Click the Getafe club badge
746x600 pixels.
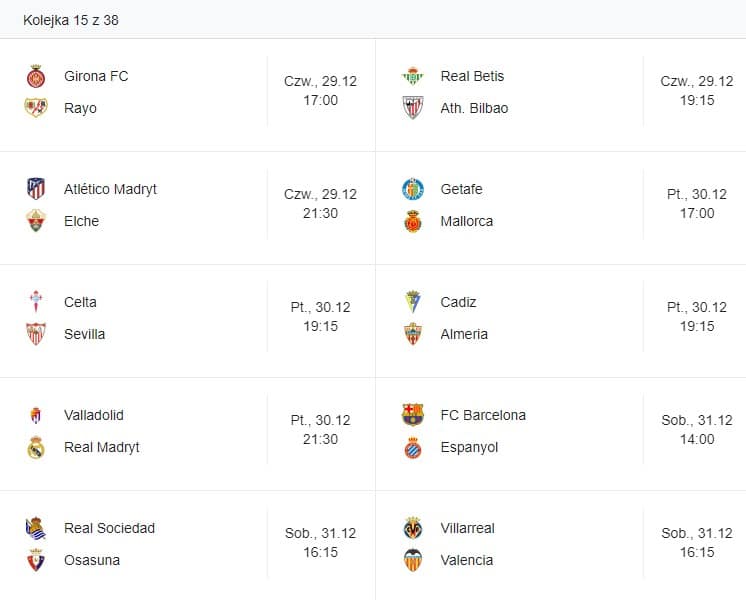412,189
